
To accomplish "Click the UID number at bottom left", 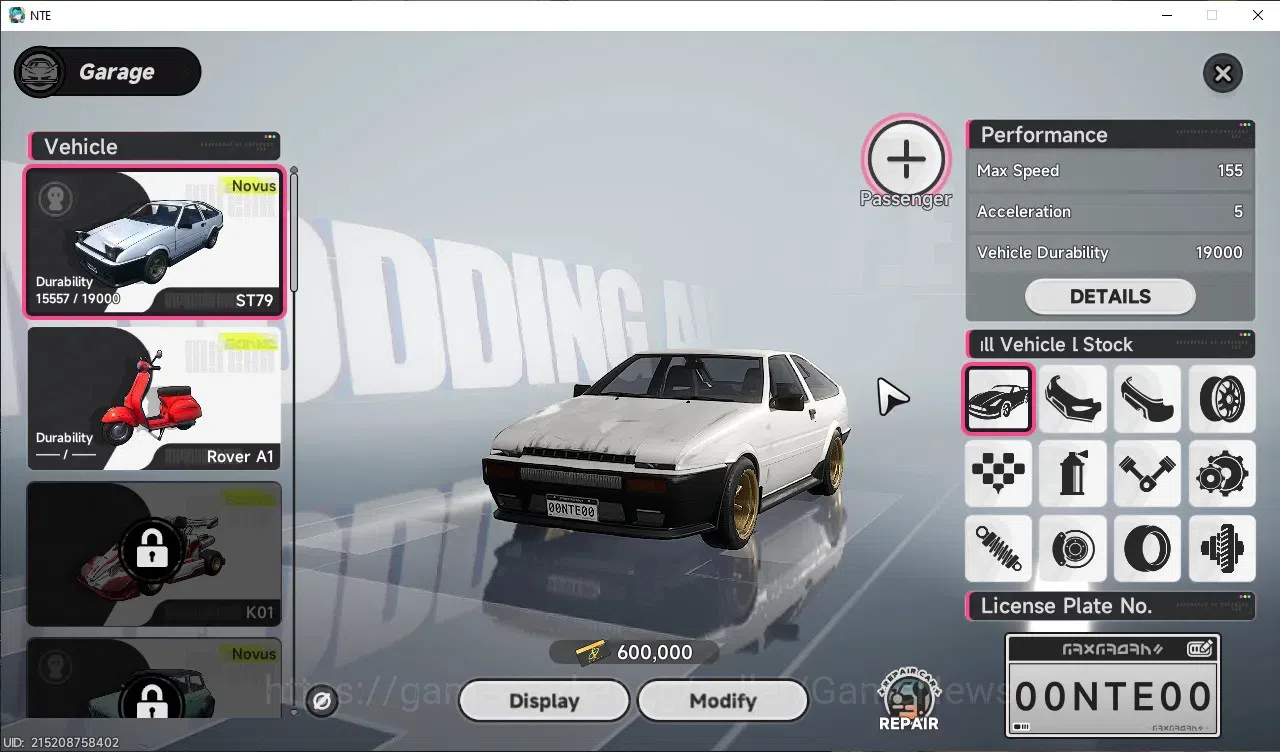I will 62,743.
